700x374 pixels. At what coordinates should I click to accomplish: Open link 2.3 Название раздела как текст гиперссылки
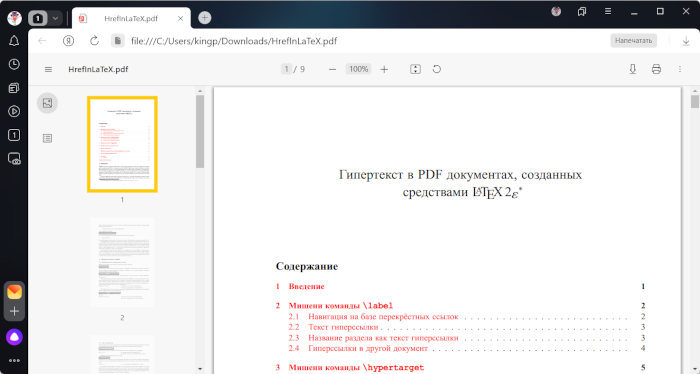coord(373,338)
